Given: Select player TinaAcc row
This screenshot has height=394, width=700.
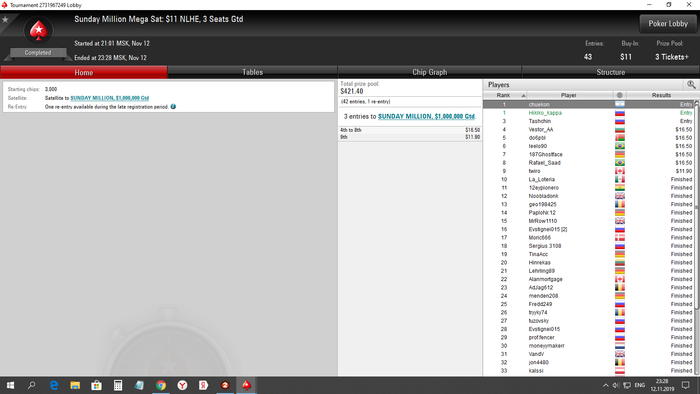Looking at the screenshot, I should (x=589, y=254).
